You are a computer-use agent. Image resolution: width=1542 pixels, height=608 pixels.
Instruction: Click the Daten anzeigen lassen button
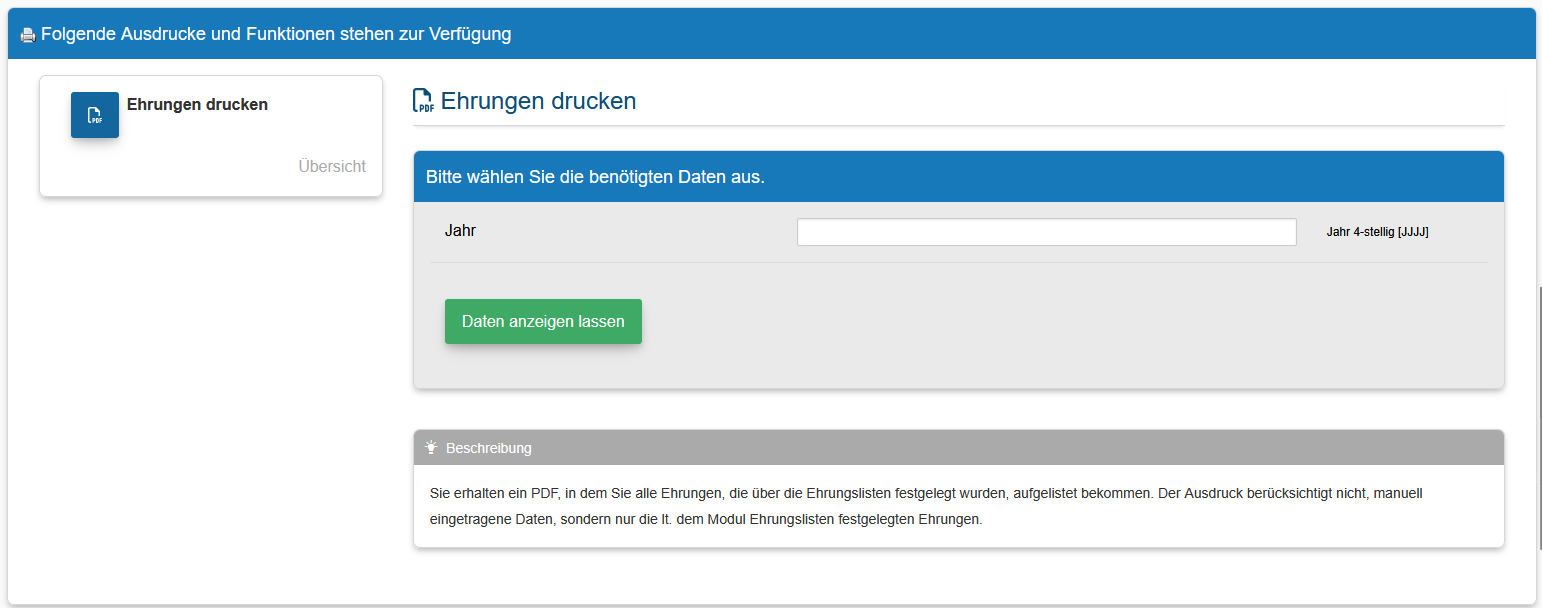[543, 322]
